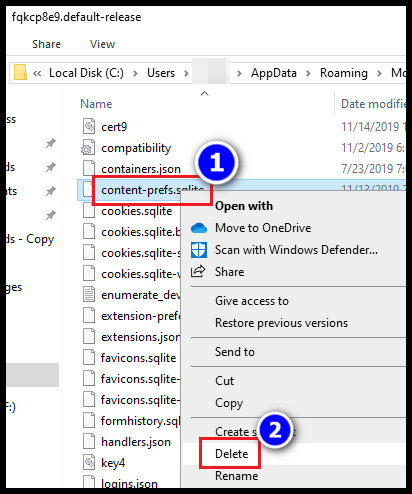Select the cookies.sqlite file
The image size is (412, 494).
137,211
